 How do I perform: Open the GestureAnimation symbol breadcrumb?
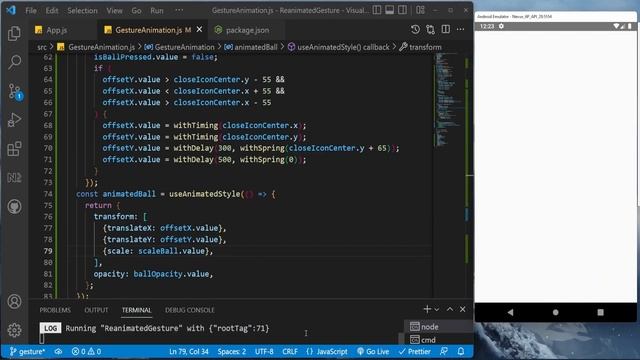(x=179, y=47)
